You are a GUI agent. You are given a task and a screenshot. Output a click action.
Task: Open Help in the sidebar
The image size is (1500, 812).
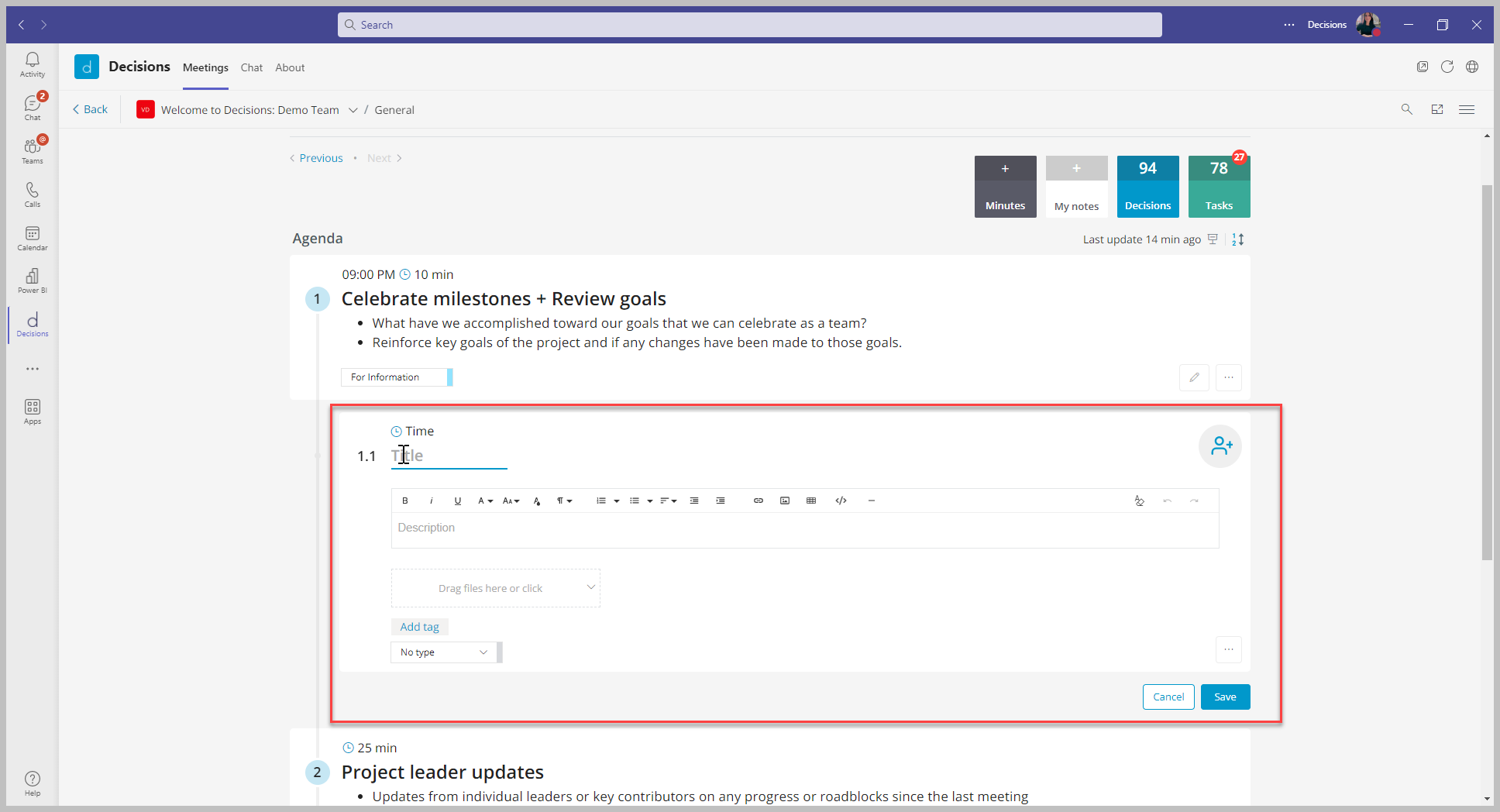[33, 783]
